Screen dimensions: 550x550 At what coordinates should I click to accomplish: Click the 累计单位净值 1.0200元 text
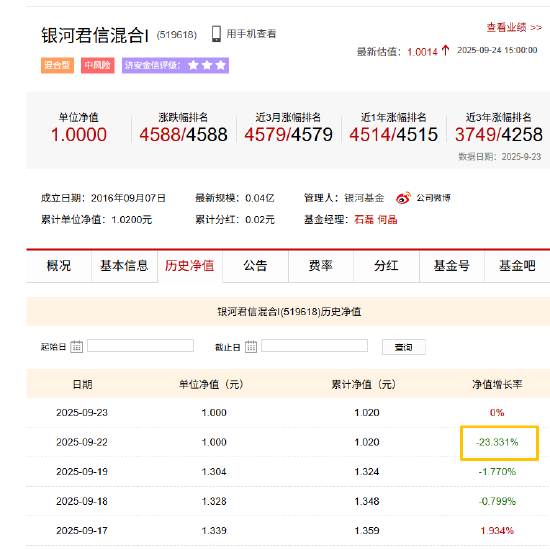(x=96, y=220)
